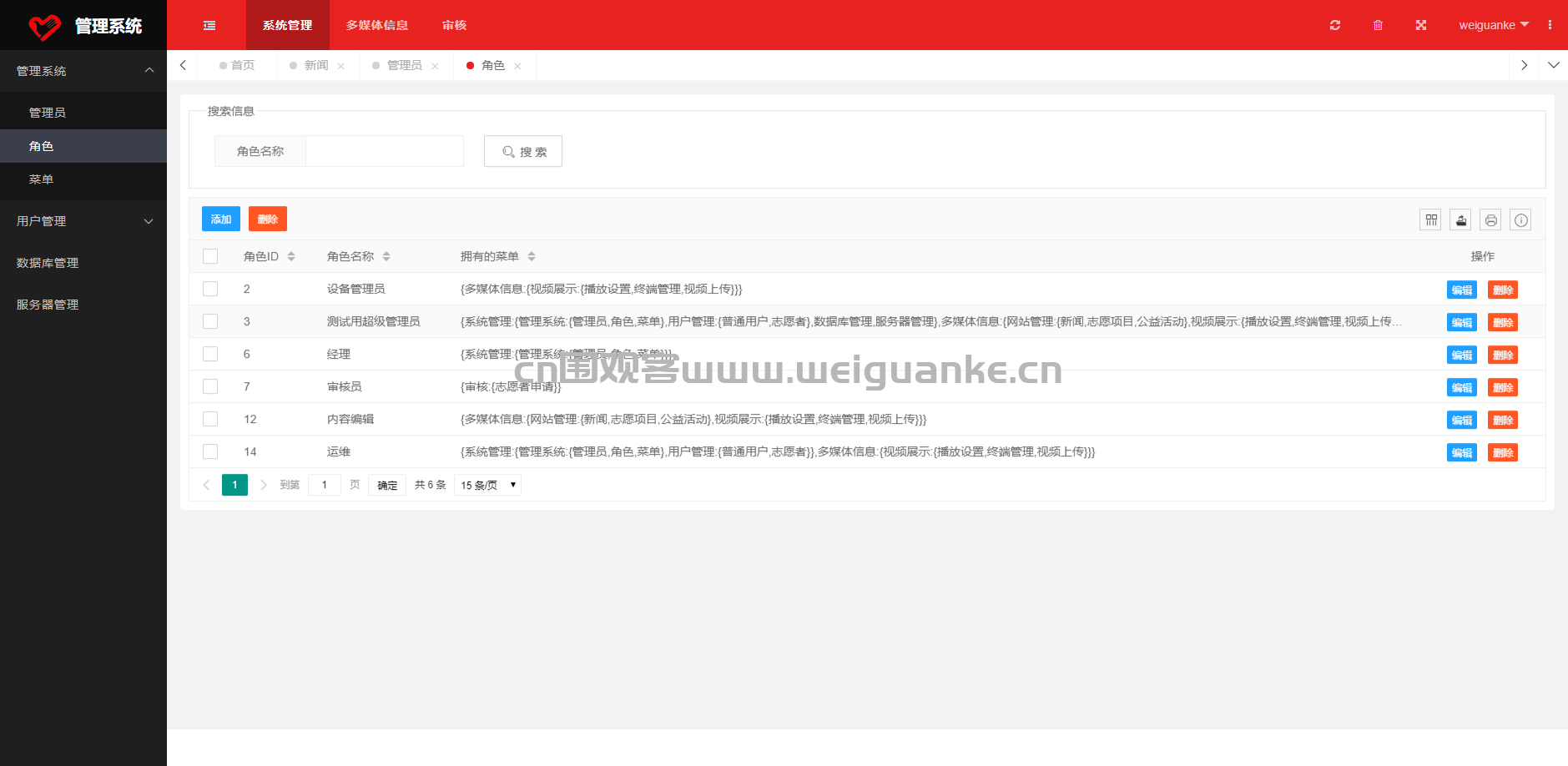Collapse the sidebar with the menu-fold icon

click(x=209, y=25)
